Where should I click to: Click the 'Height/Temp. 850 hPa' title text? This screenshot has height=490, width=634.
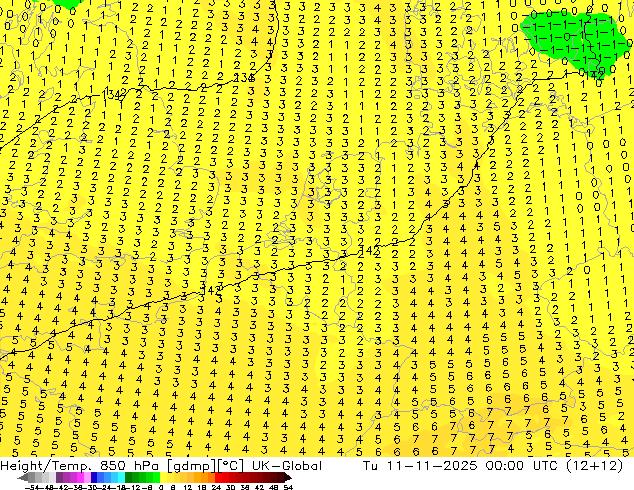click(x=79, y=466)
